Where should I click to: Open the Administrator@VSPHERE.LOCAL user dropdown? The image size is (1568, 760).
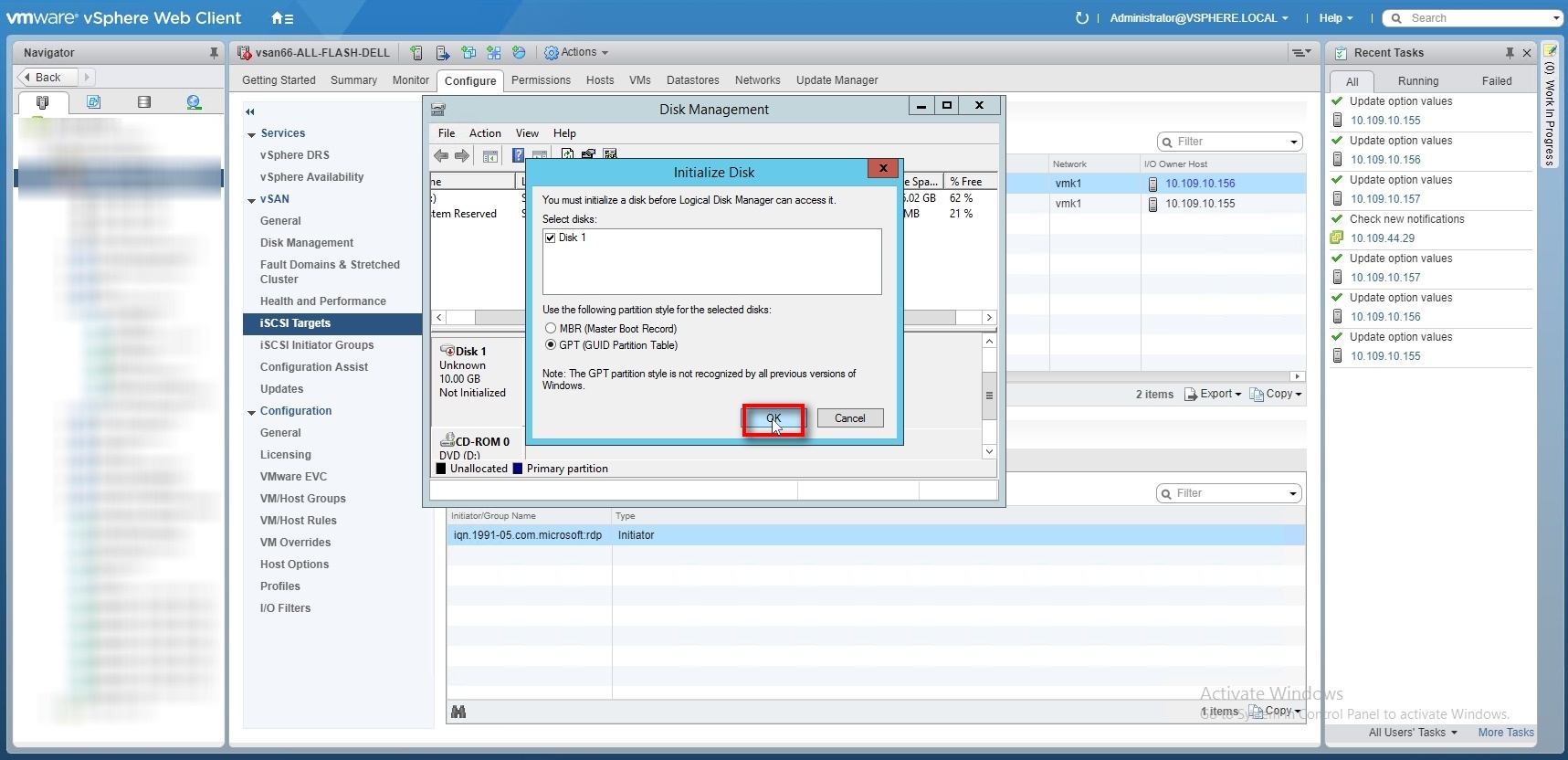[x=1198, y=18]
